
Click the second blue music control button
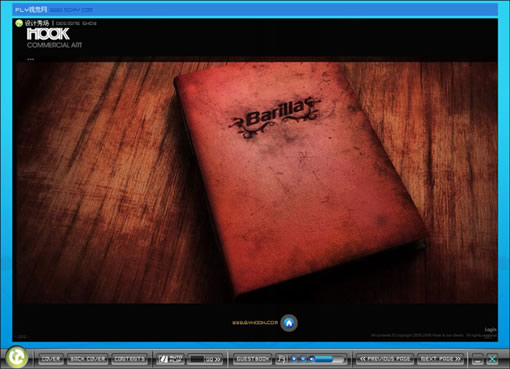(303, 359)
